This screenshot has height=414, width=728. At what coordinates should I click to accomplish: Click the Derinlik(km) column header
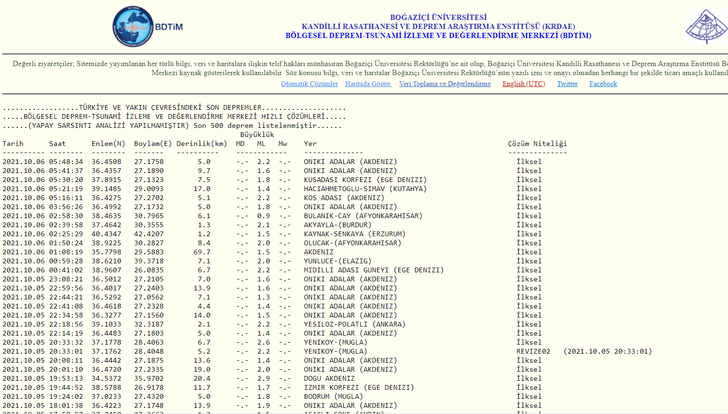[x=203, y=144]
